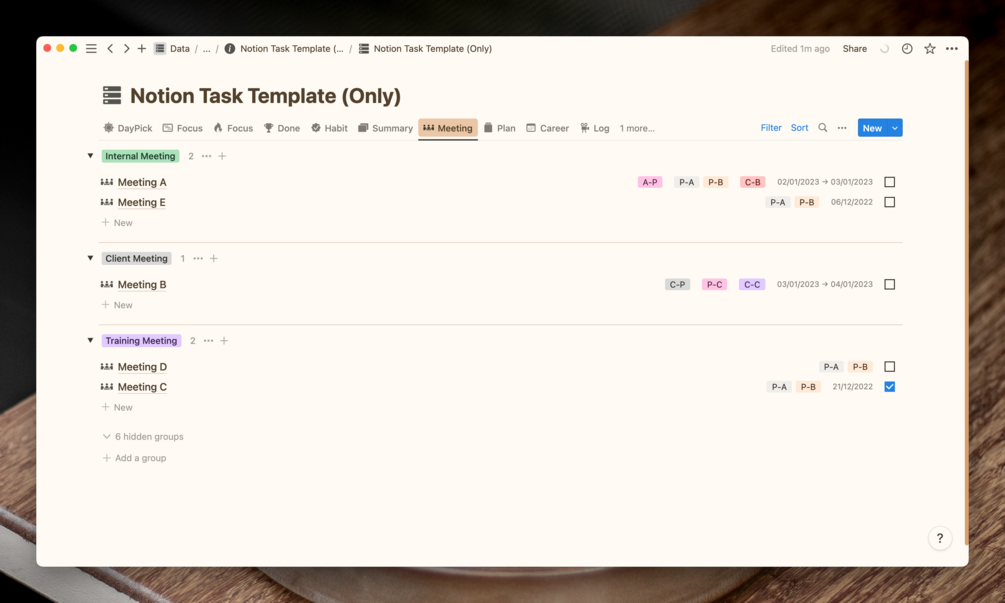
Task: Add item to Client Meeting group with plus
Action: pyautogui.click(x=213, y=259)
